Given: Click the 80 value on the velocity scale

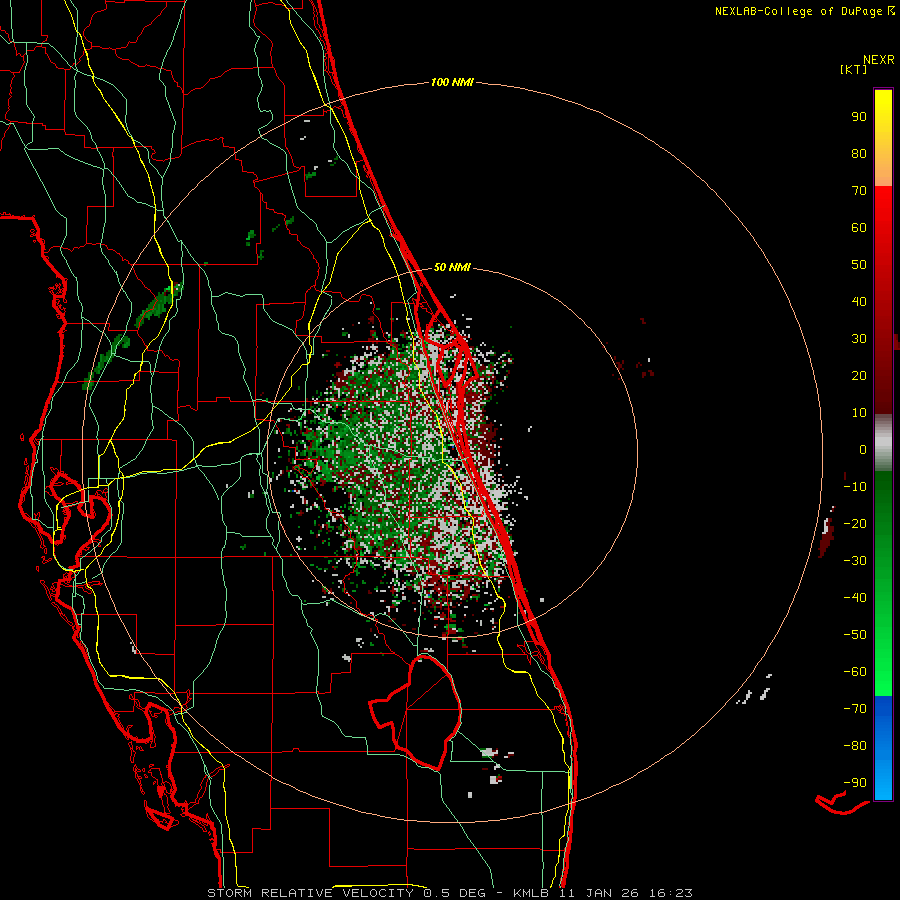Looking at the screenshot, I should [x=859, y=153].
